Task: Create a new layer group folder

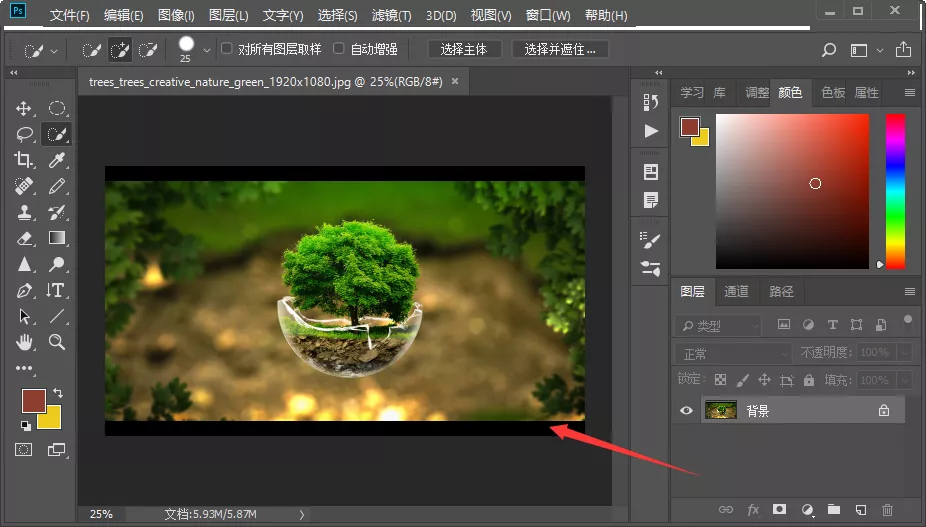Action: point(834,509)
